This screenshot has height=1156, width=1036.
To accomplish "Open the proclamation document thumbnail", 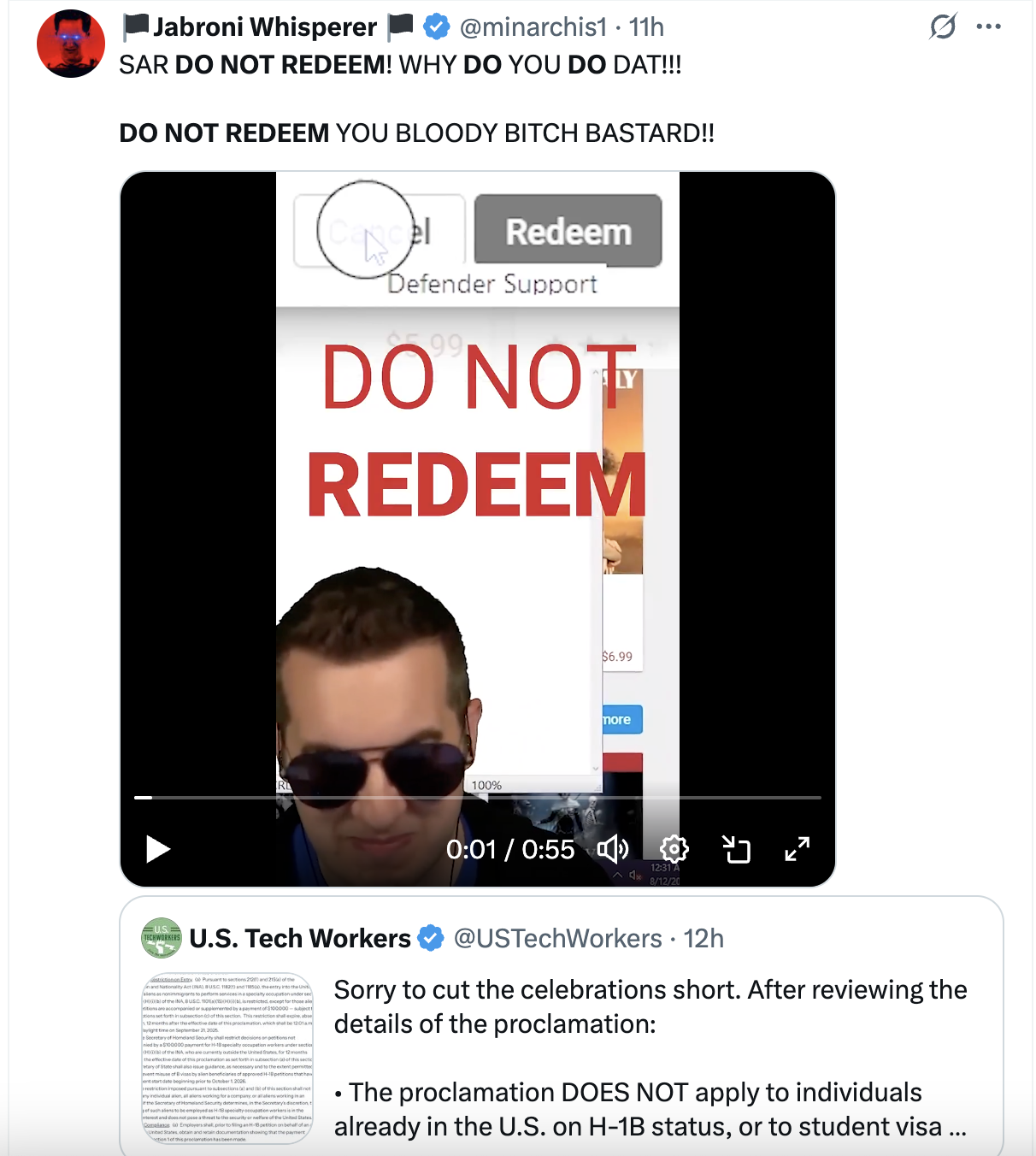I will coord(227,1058).
